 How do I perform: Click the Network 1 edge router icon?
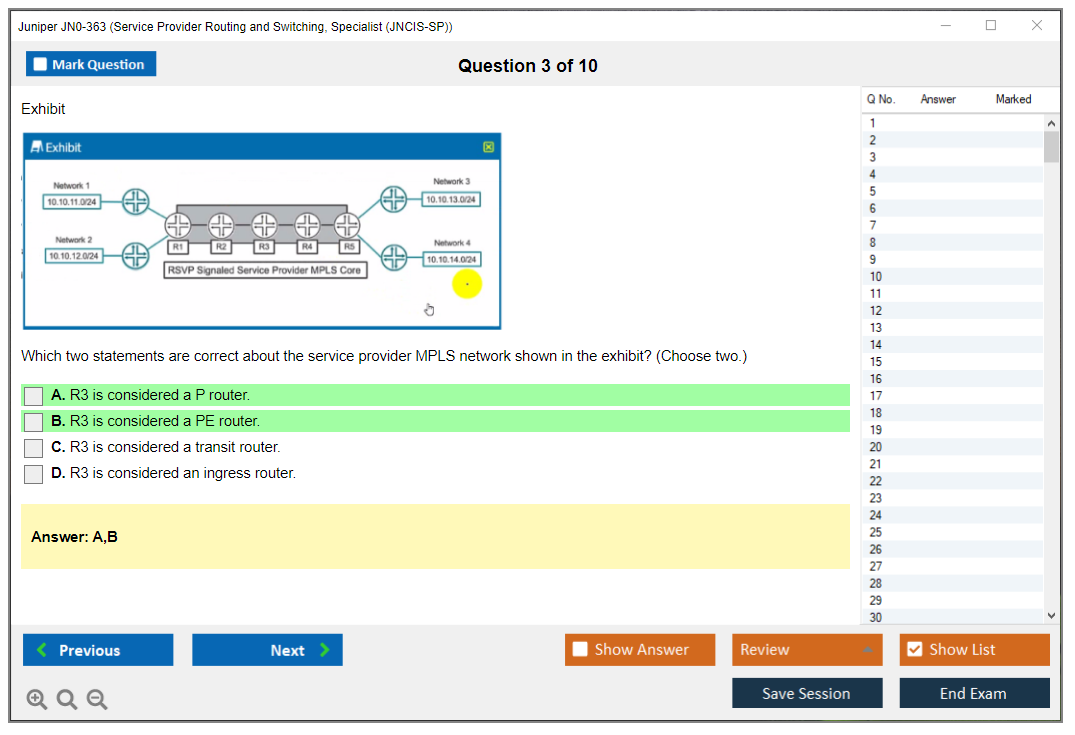point(136,201)
